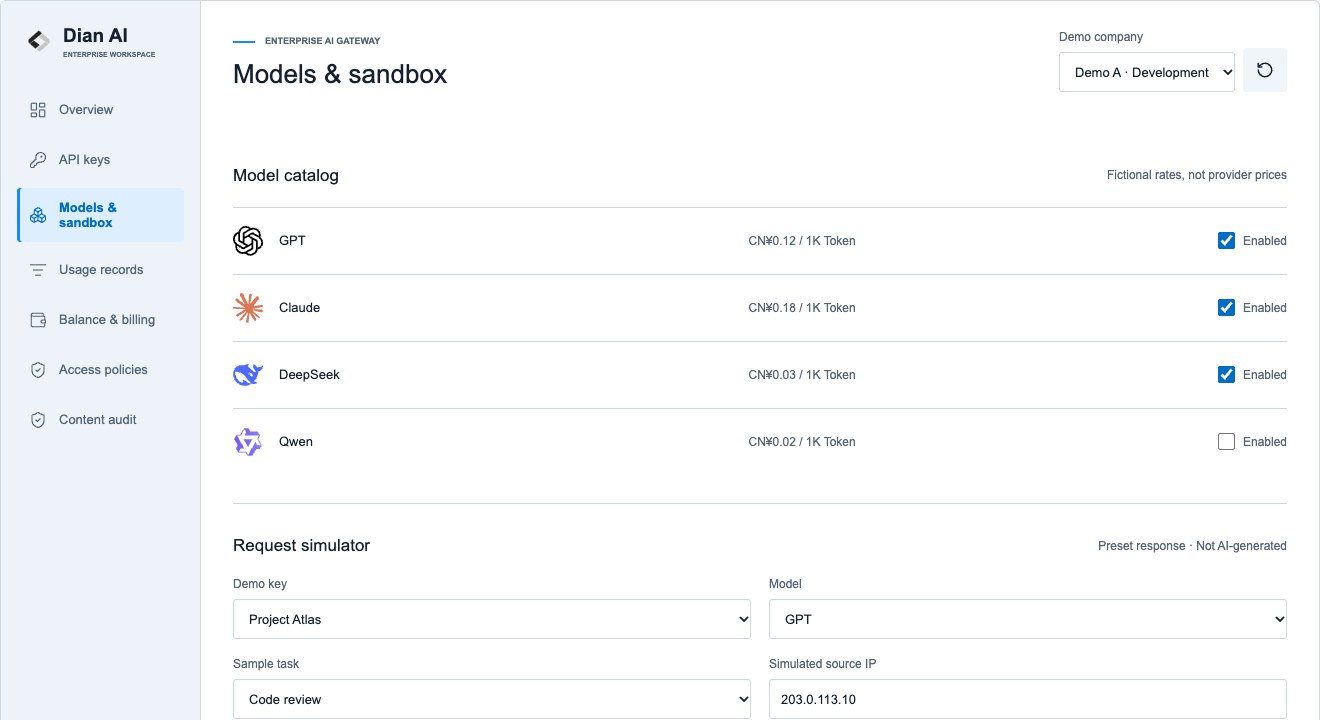Enable the Qwen model checkbox
This screenshot has width=1320, height=720.
tap(1226, 441)
